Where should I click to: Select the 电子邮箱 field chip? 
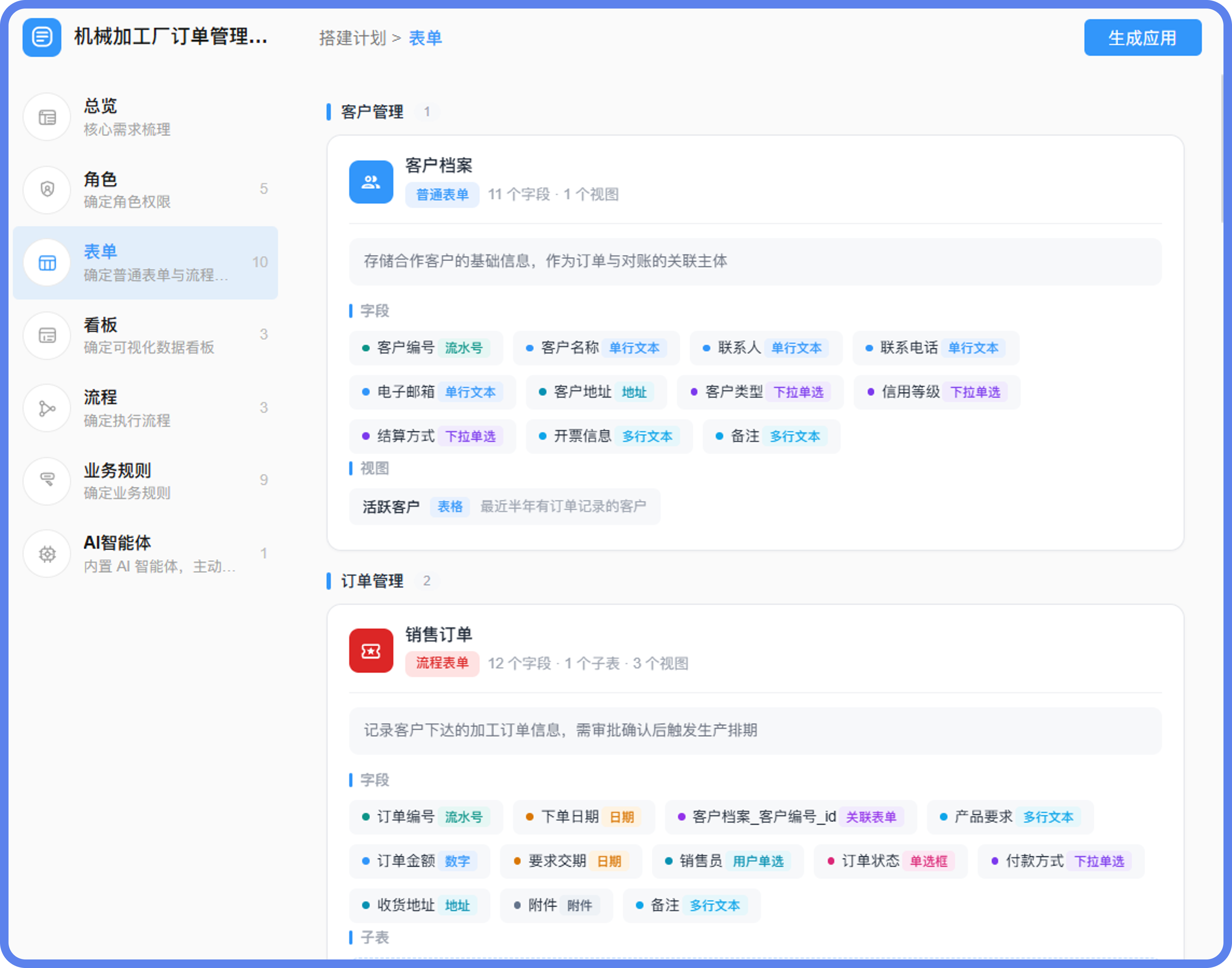(x=432, y=392)
